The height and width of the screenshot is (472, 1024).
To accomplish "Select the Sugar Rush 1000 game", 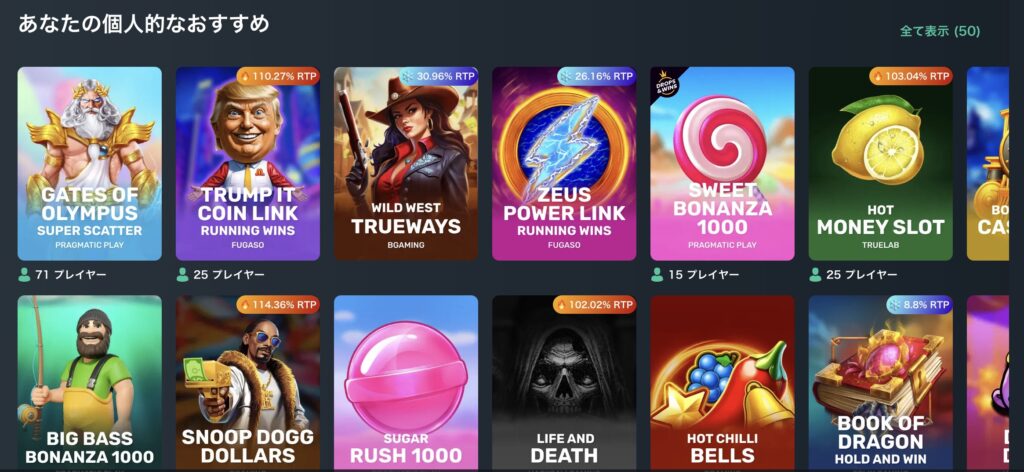I will point(406,383).
